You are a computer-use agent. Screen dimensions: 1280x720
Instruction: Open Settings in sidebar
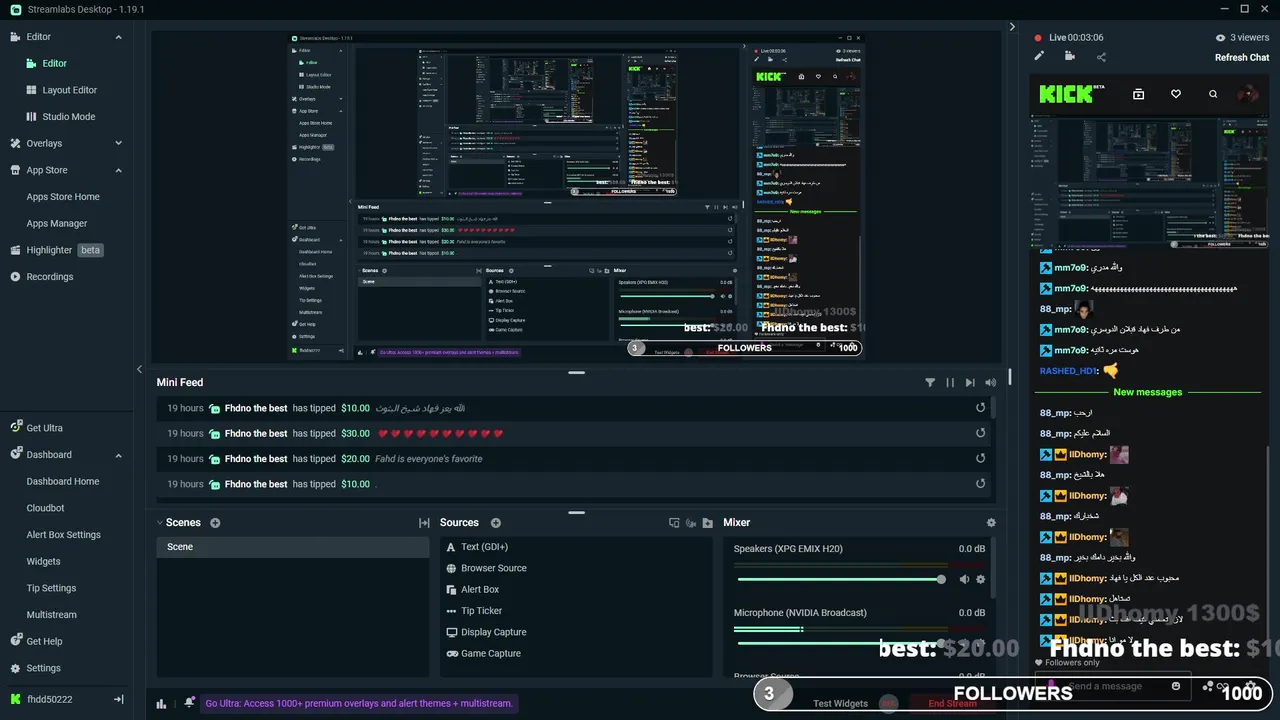point(43,668)
